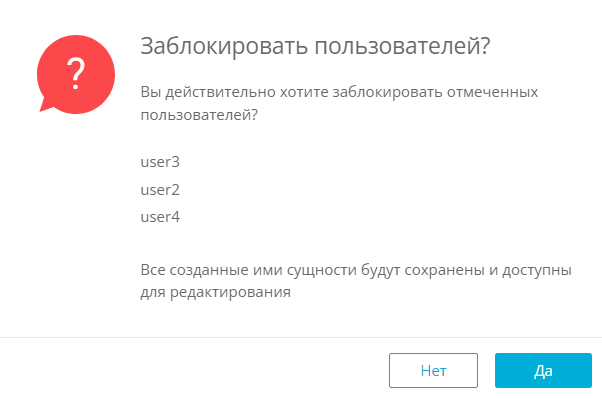Click the word пользователей? in dialog title
Image resolution: width=602 pixels, height=399 pixels.
point(403,46)
